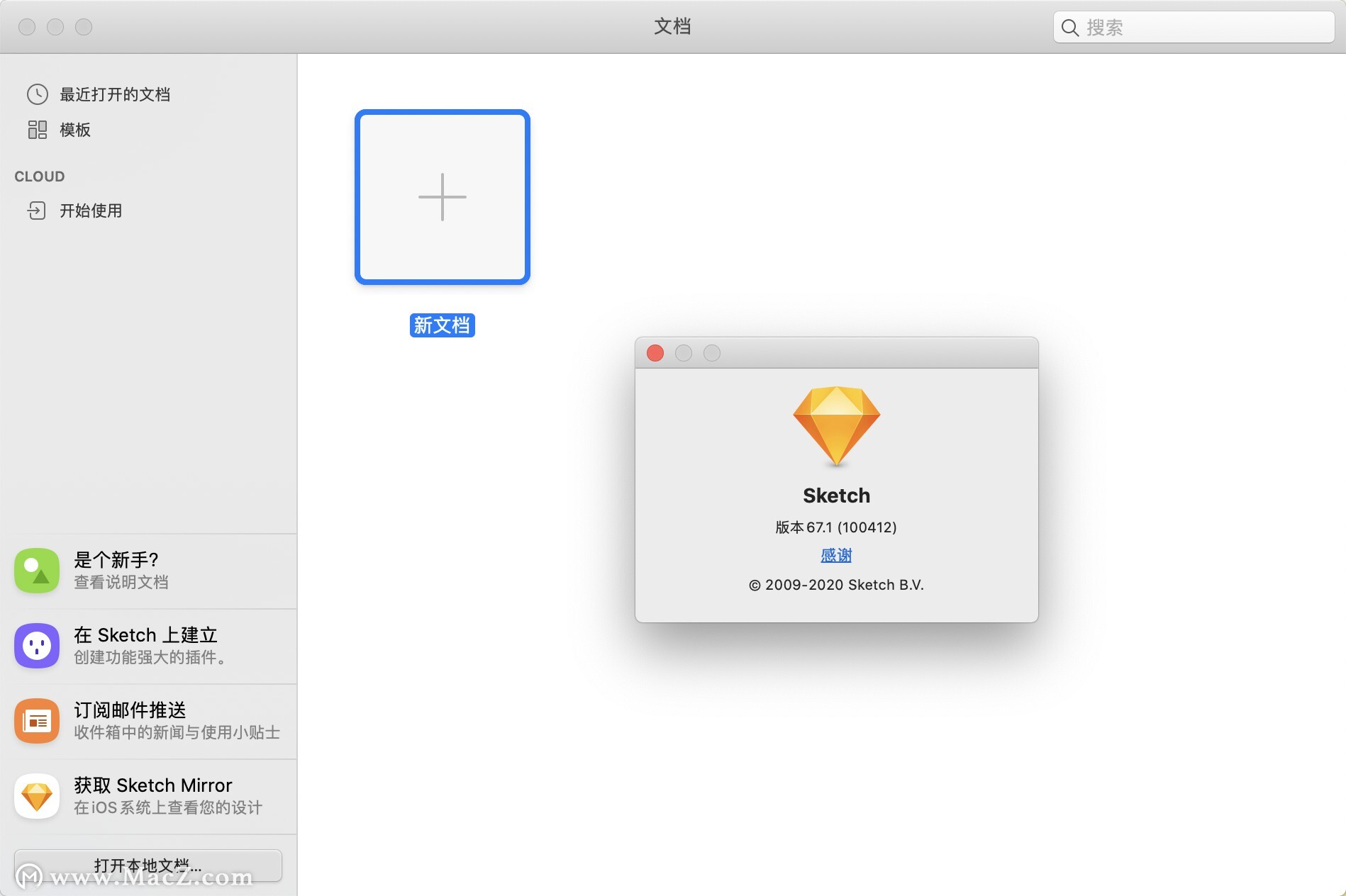Click the orange newsletter icon
This screenshot has width=1346, height=896.
(37, 721)
